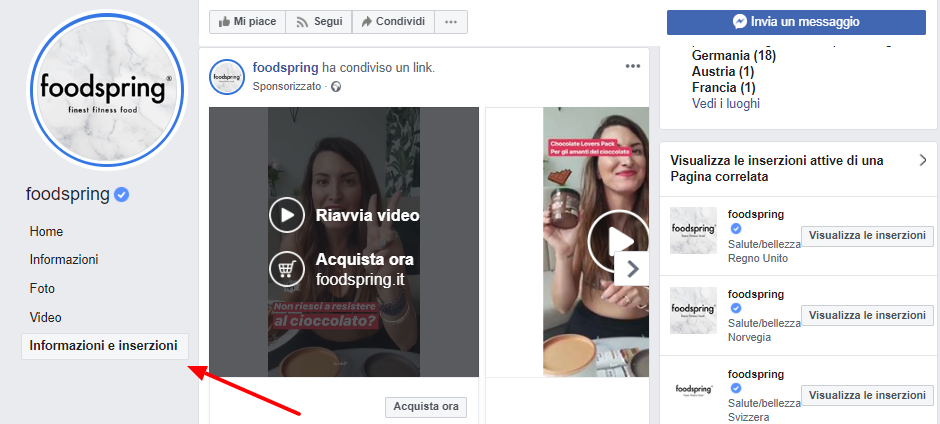Send a message via Invia un messaggio
The width and height of the screenshot is (940, 424).
[796, 22]
